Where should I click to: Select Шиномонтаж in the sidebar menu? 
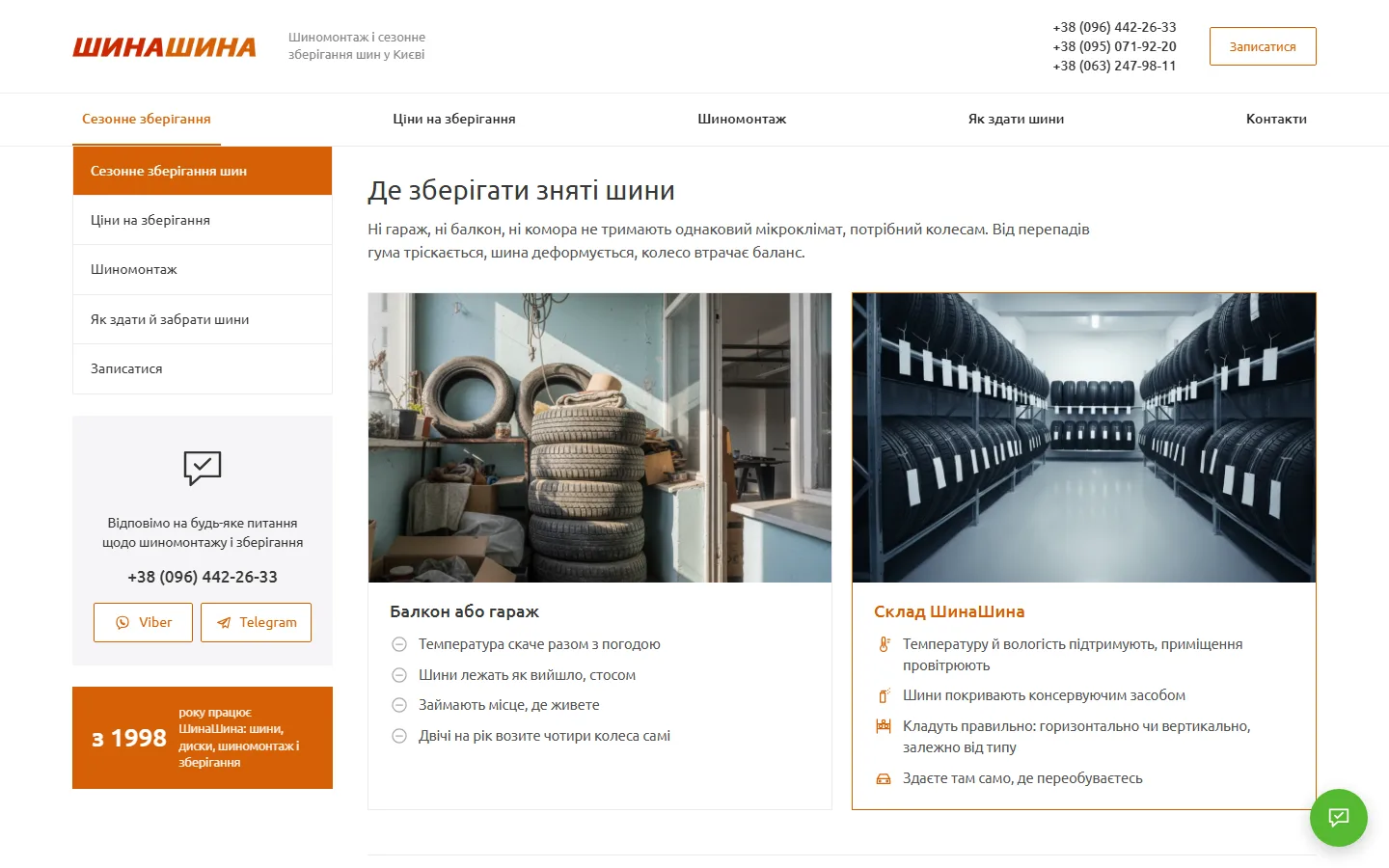203,269
